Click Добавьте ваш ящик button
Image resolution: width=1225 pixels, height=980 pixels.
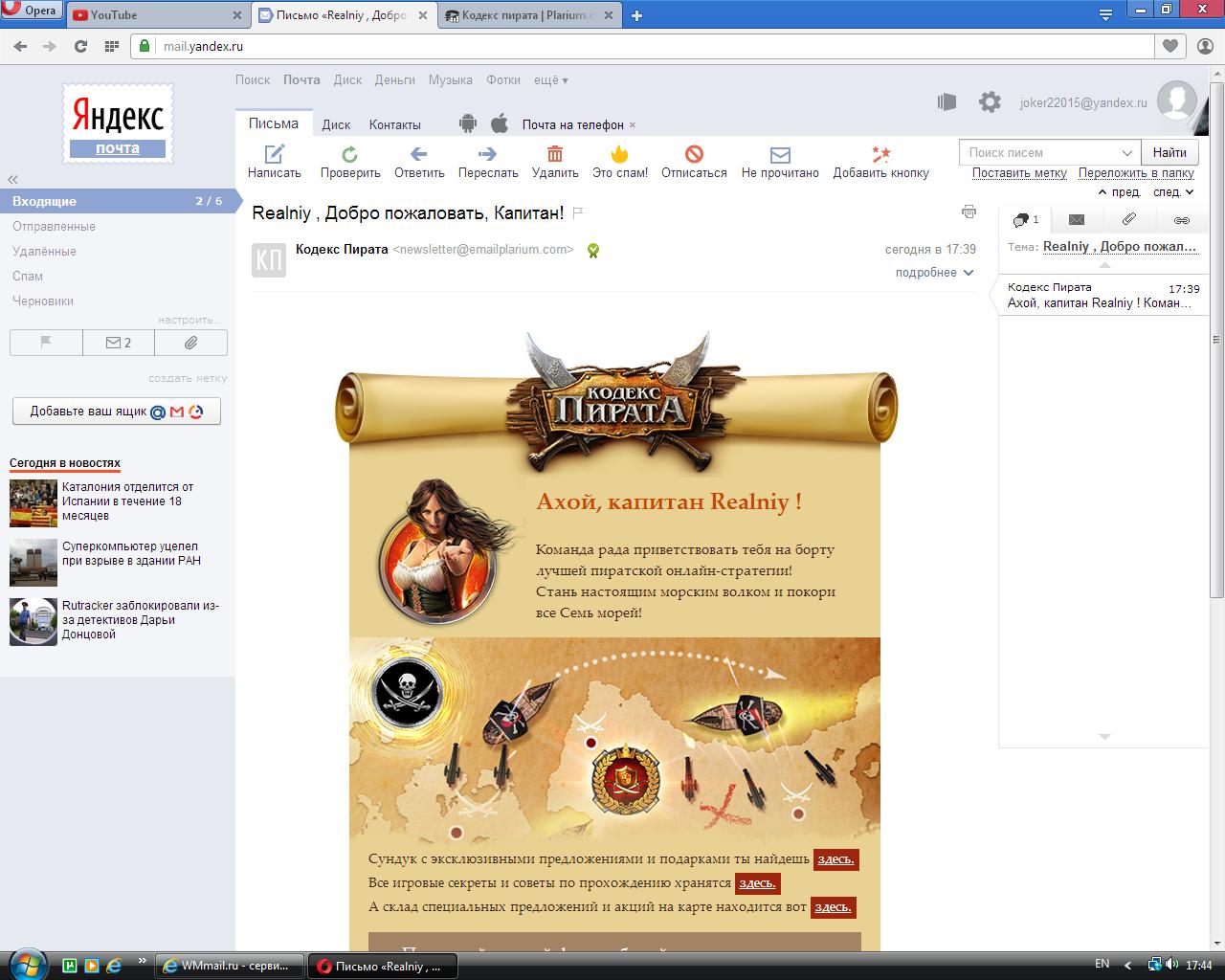117,412
